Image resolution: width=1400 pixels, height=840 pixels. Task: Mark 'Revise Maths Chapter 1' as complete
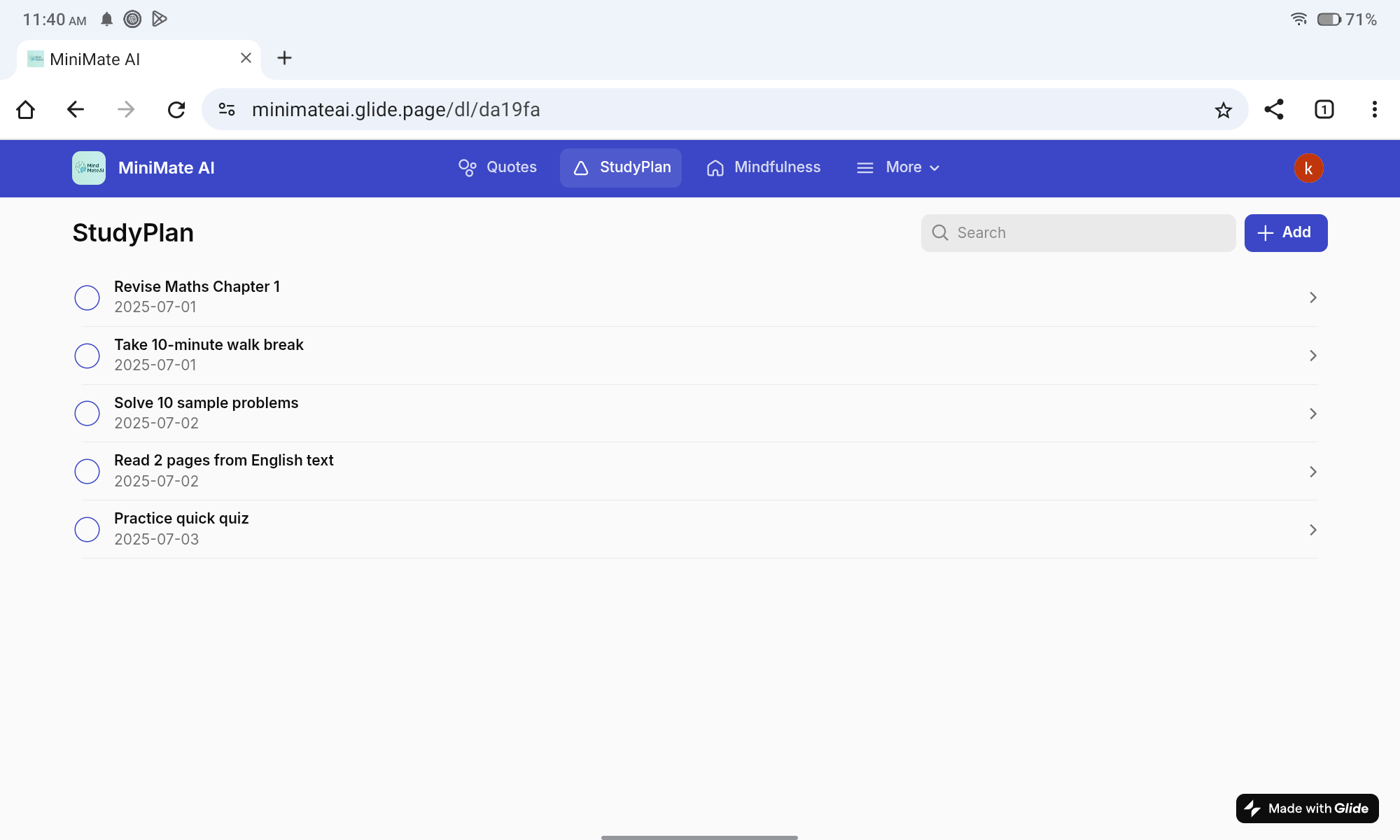(x=87, y=297)
